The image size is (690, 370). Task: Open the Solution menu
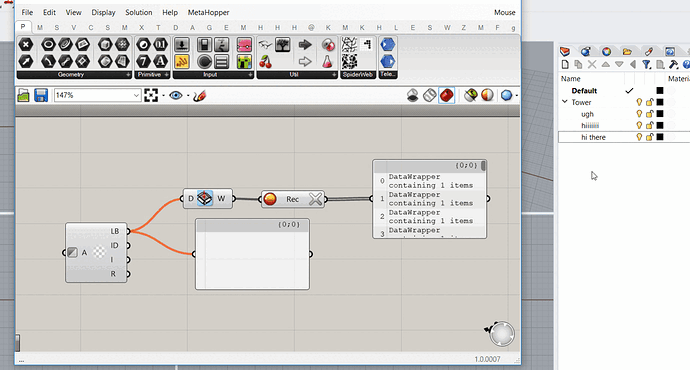click(x=139, y=12)
